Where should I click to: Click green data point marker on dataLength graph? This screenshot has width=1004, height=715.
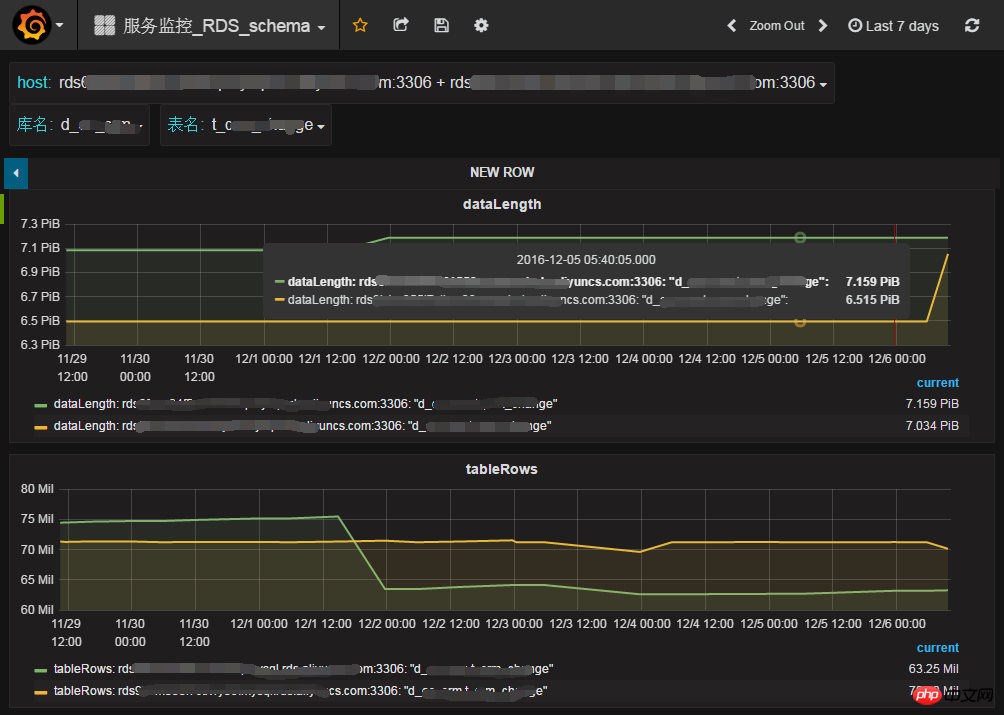click(x=800, y=237)
